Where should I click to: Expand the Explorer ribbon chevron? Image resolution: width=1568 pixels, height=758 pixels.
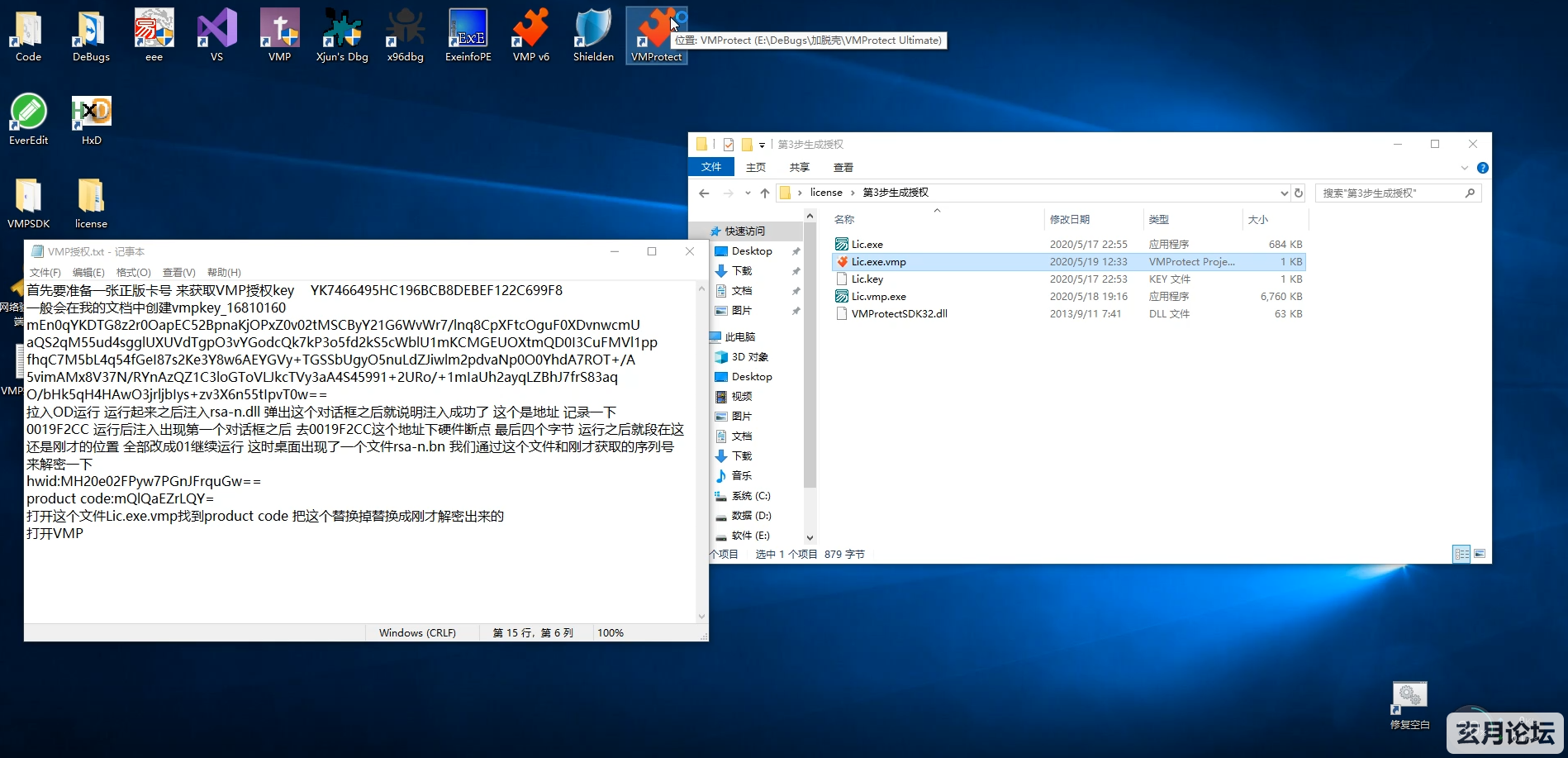tap(1465, 168)
